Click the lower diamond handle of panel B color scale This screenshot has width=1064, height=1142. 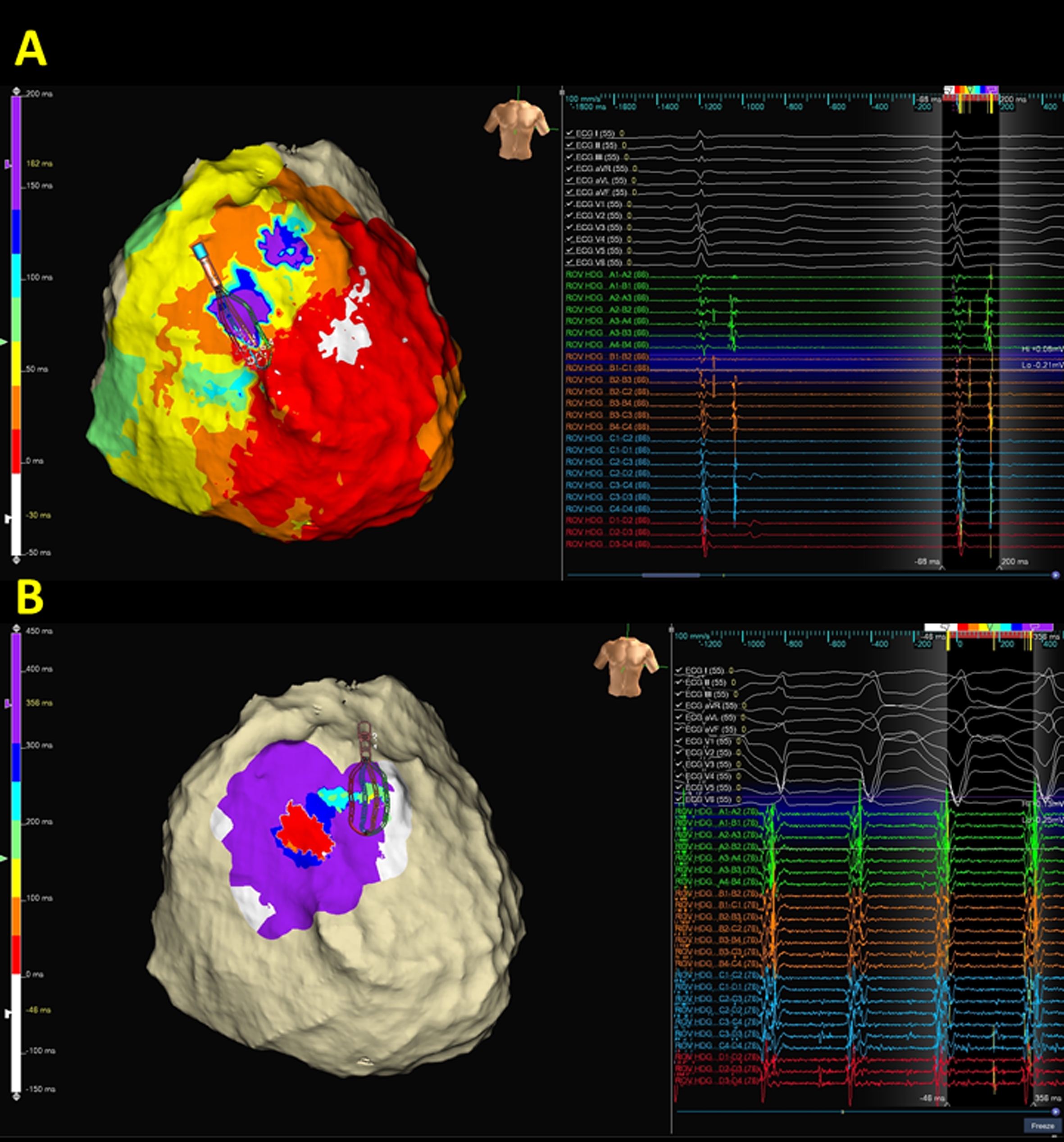click(17, 1097)
